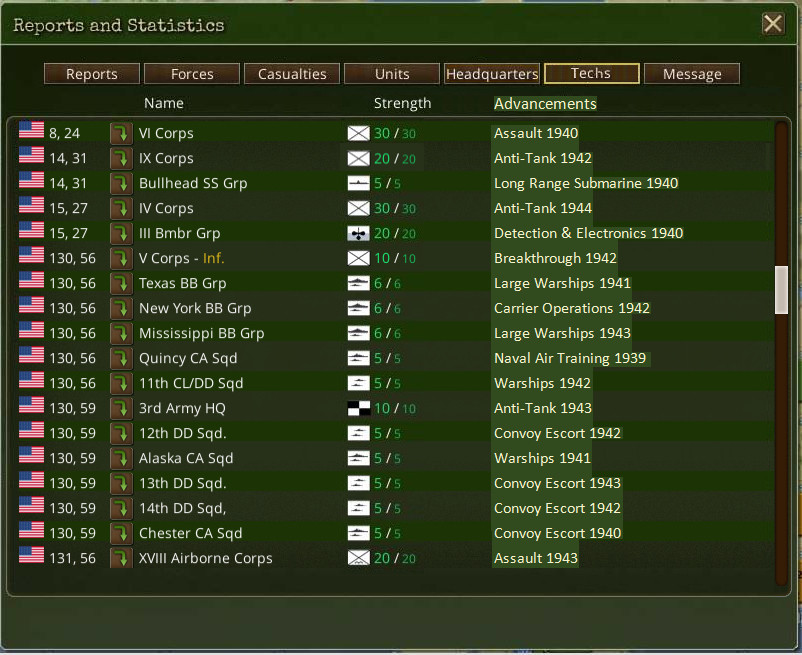Click the bomber unit symbol for III Bmbr Grp

tap(359, 234)
